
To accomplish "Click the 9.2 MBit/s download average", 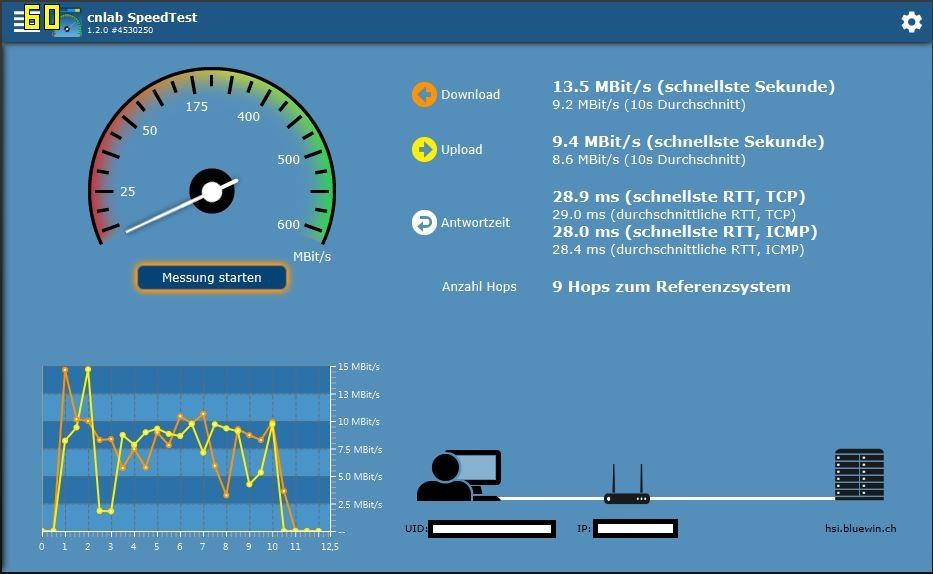I will [x=649, y=105].
